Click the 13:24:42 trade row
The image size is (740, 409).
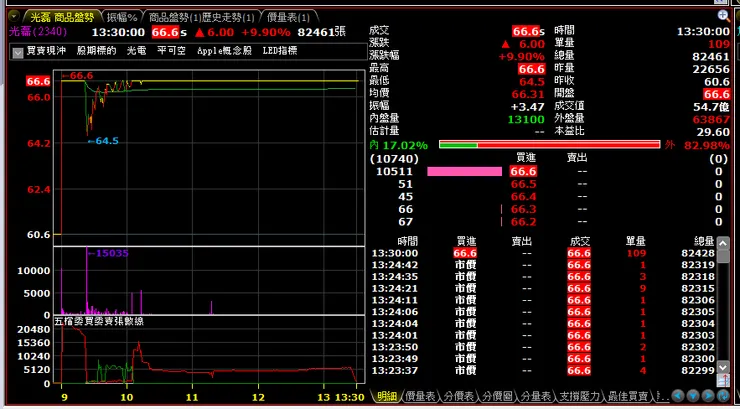click(544, 265)
